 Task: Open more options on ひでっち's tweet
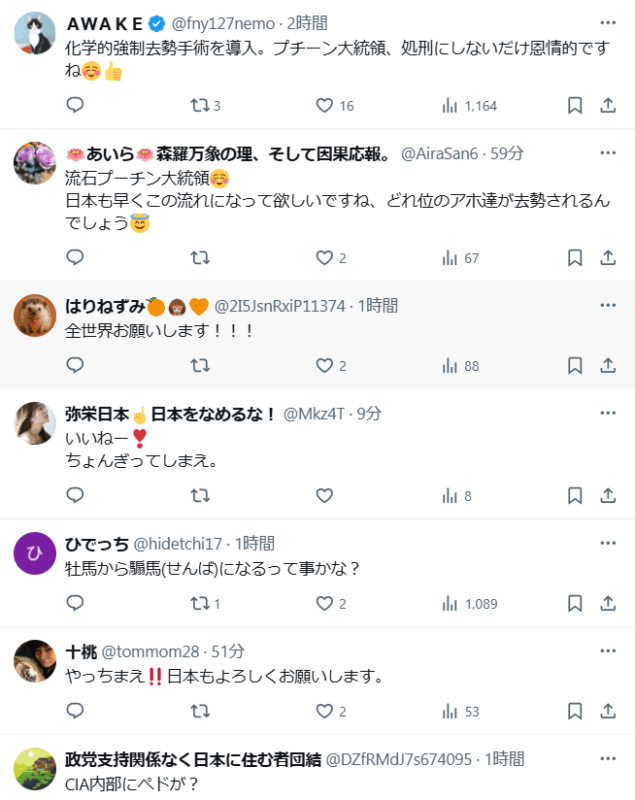coord(608,543)
